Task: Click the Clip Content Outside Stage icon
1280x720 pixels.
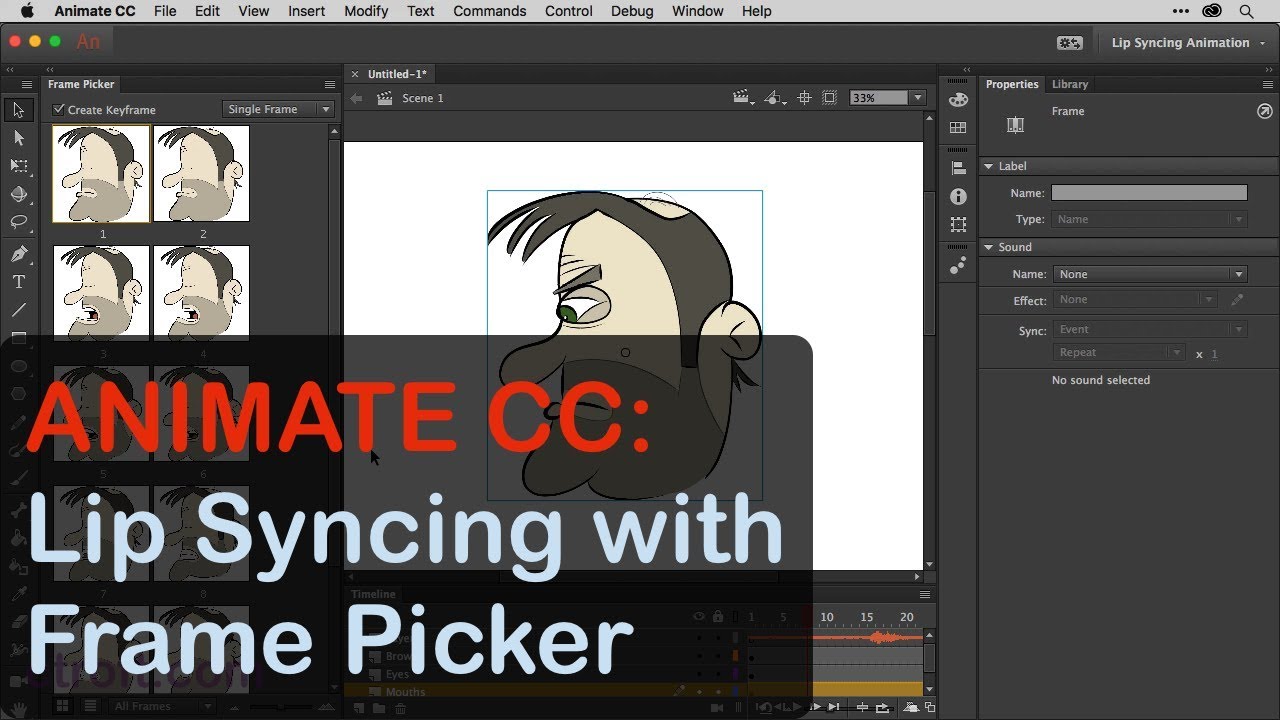Action: 829,98
